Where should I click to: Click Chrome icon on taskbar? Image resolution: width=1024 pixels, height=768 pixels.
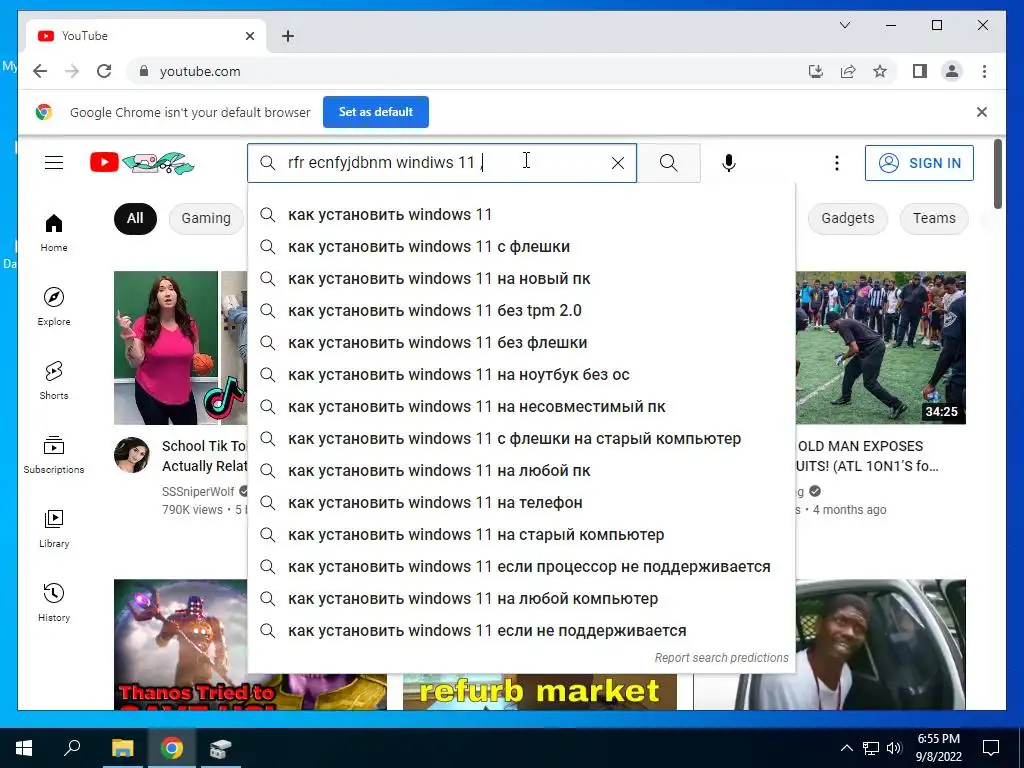pos(171,748)
